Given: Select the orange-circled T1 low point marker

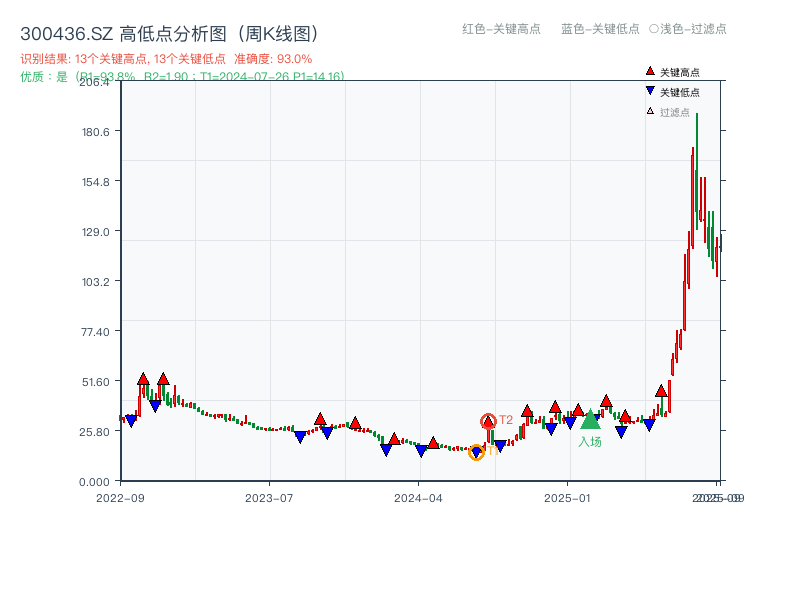Looking at the screenshot, I should (x=476, y=451).
